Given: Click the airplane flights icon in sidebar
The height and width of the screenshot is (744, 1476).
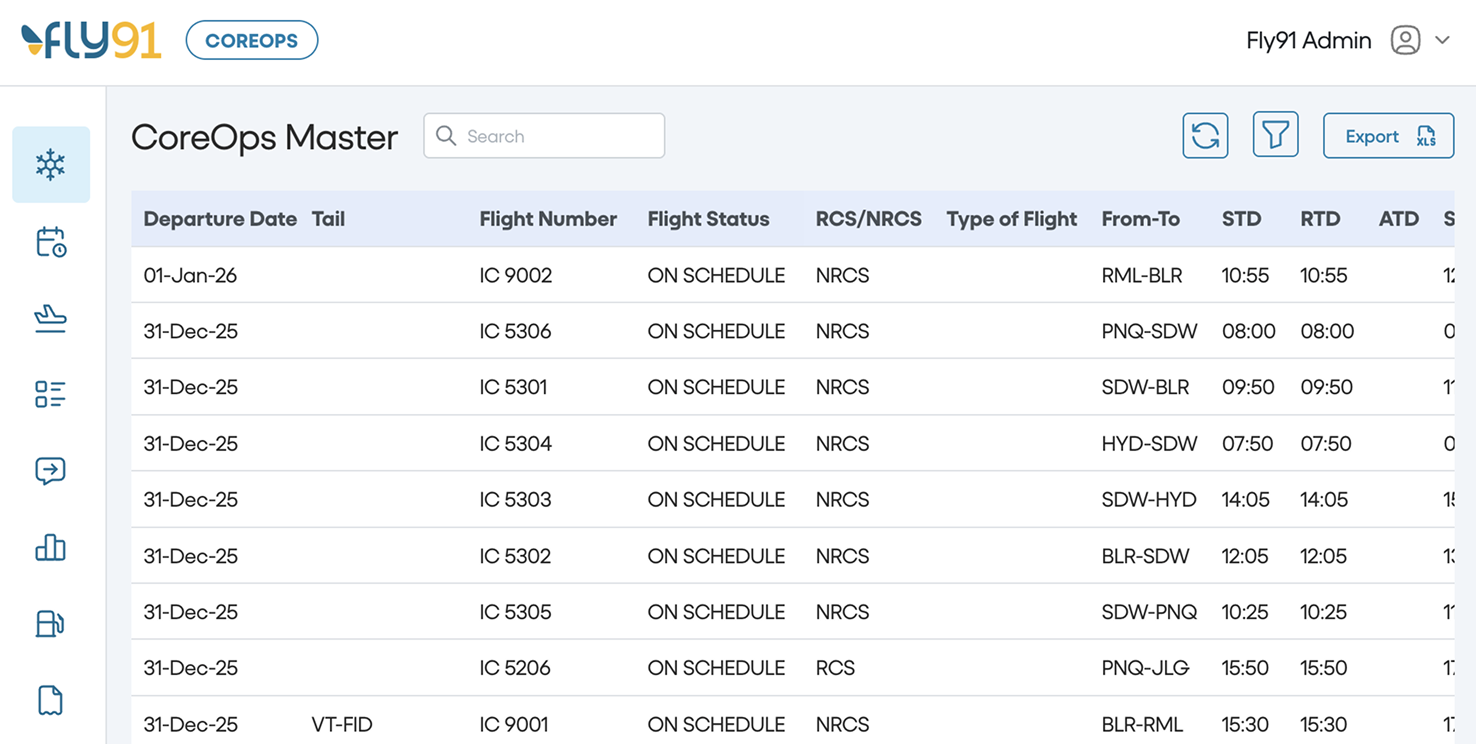Looking at the screenshot, I should pyautogui.click(x=51, y=318).
